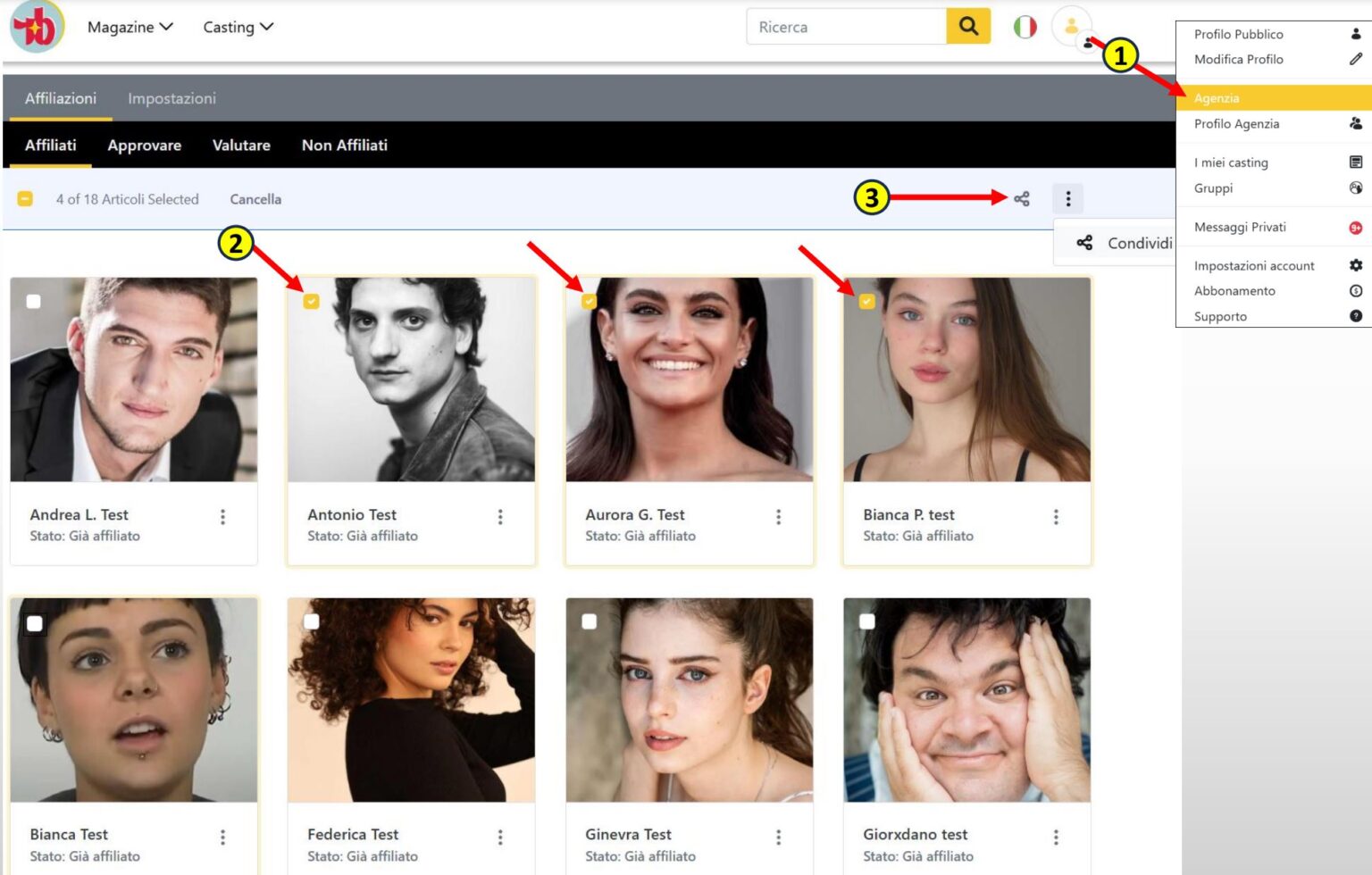Open options menu for Andrea L. Test
This screenshot has width=1372, height=875.
click(222, 517)
